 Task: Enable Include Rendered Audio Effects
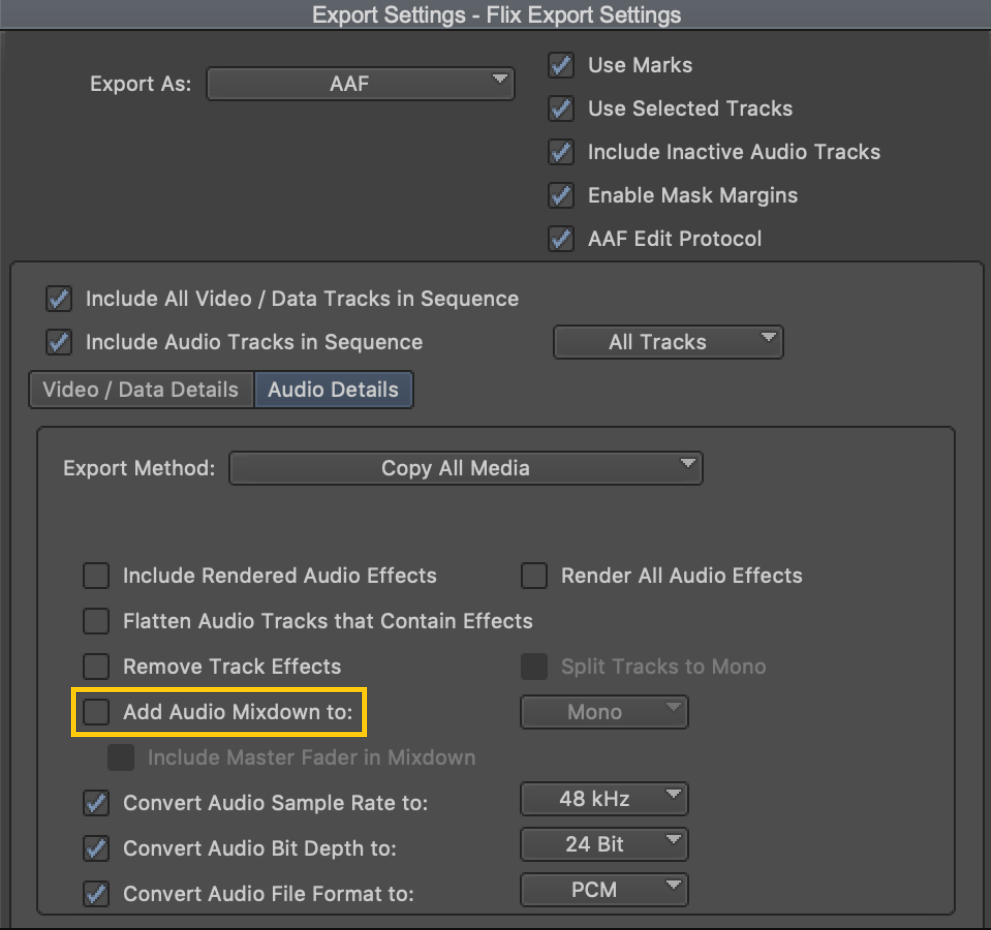(x=96, y=576)
